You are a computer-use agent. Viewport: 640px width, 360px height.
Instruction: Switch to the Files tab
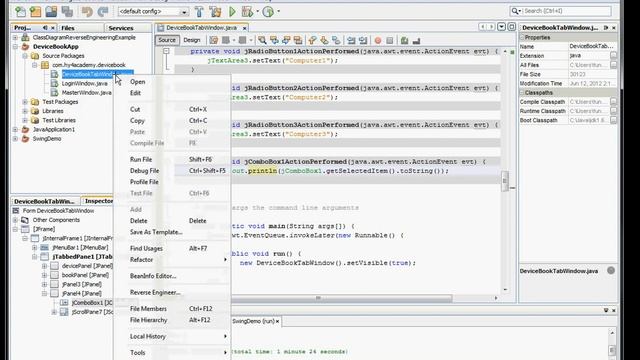[68, 28]
